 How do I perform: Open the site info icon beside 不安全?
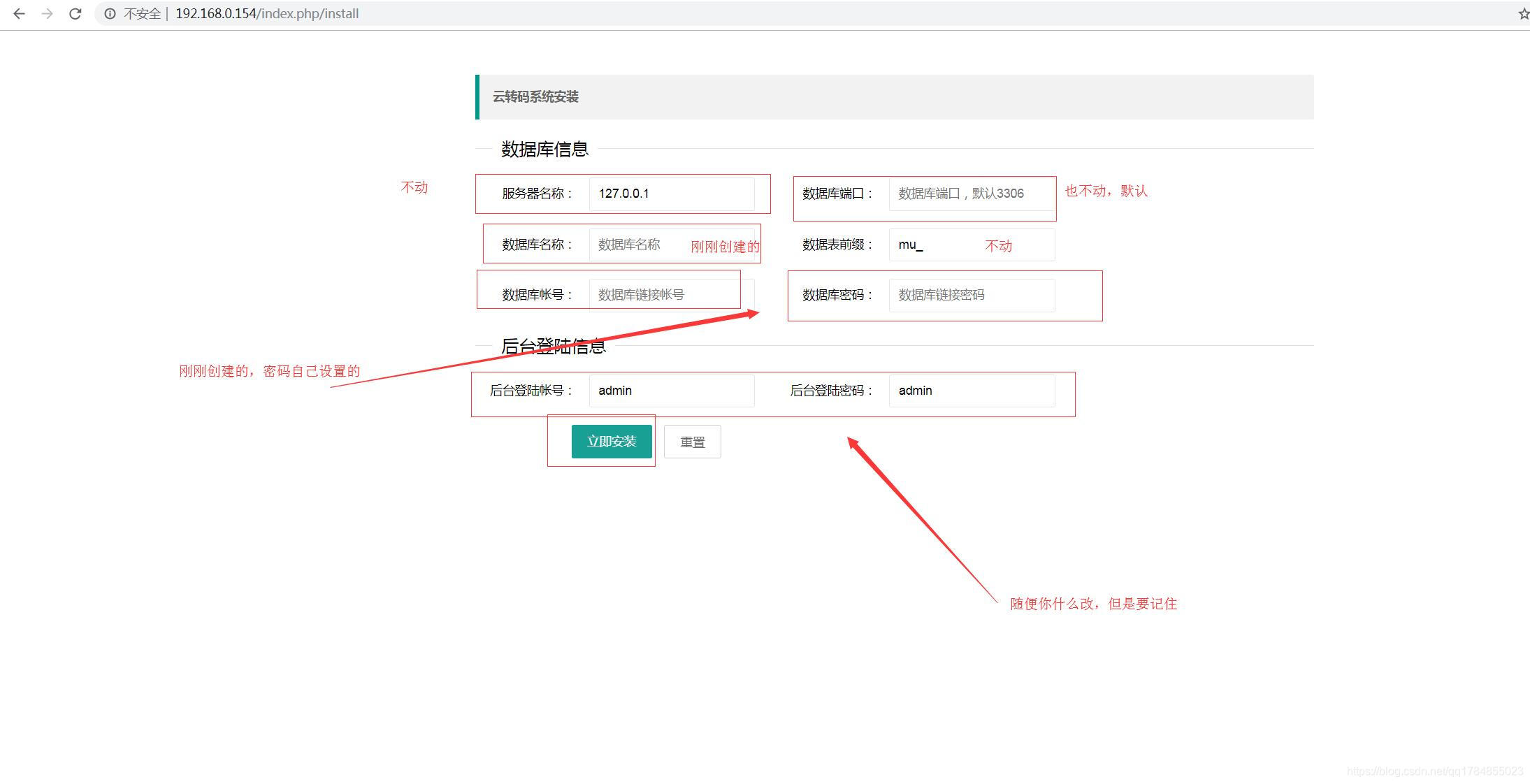(110, 13)
